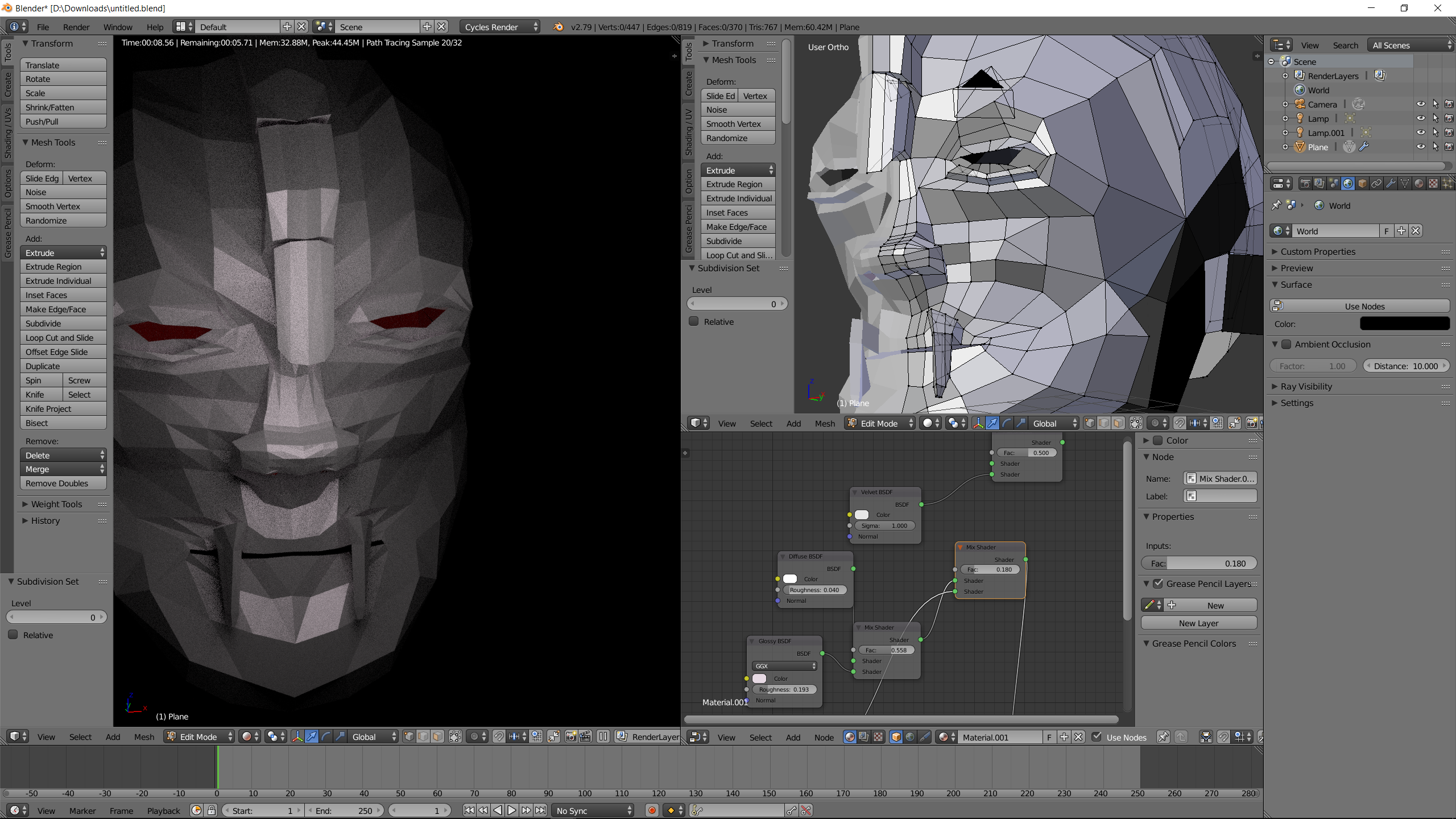The image size is (1456, 819).
Task: Select the Inset Faces tool
Action: (47, 295)
